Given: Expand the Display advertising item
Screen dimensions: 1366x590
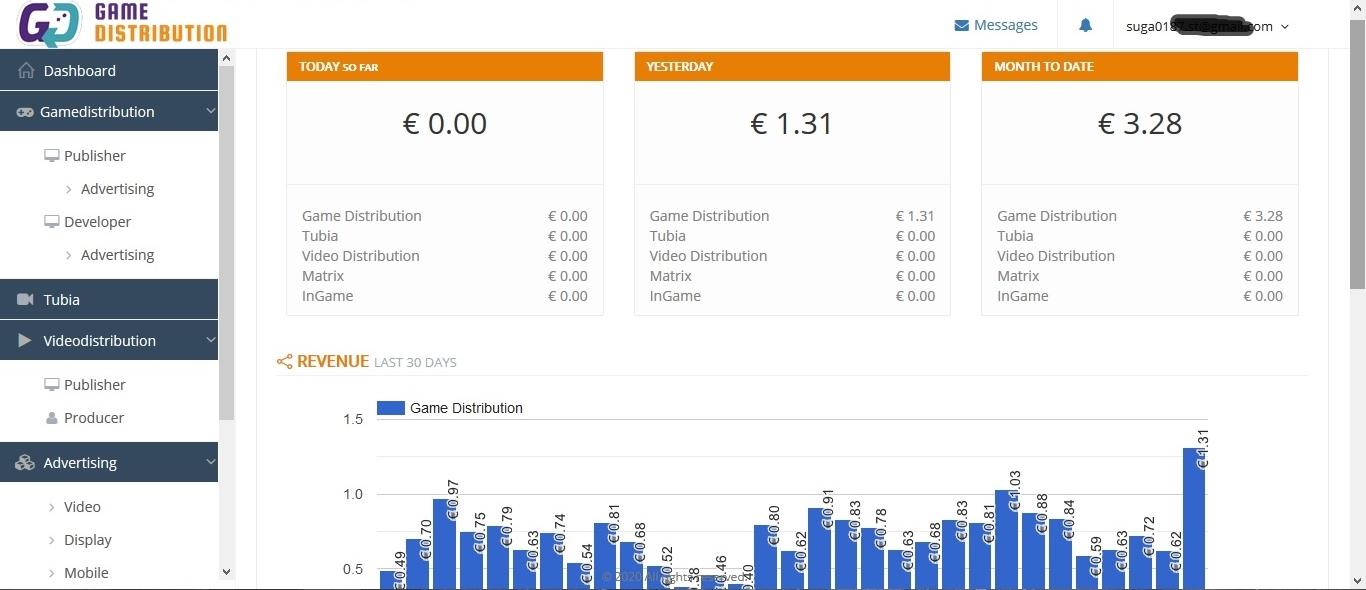Looking at the screenshot, I should point(88,540).
